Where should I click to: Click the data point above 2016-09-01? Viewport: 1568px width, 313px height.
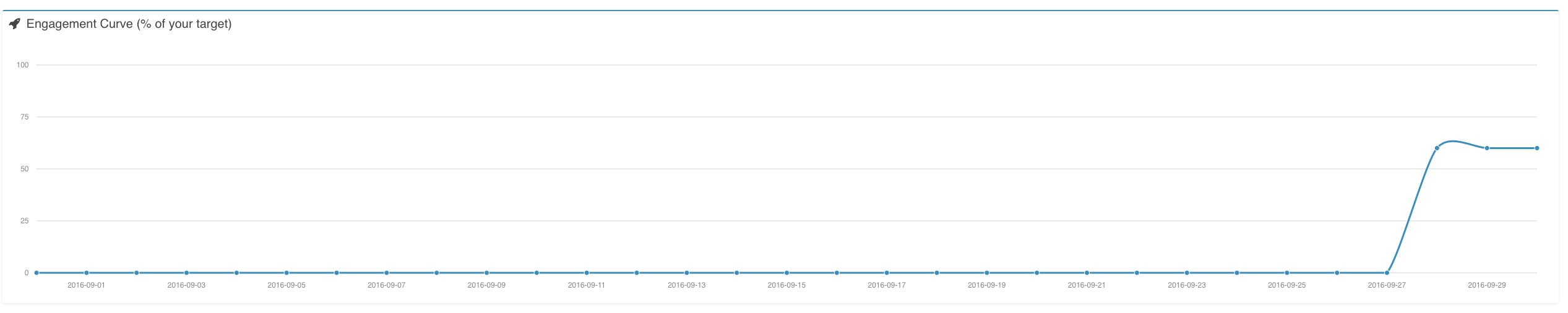[87, 273]
